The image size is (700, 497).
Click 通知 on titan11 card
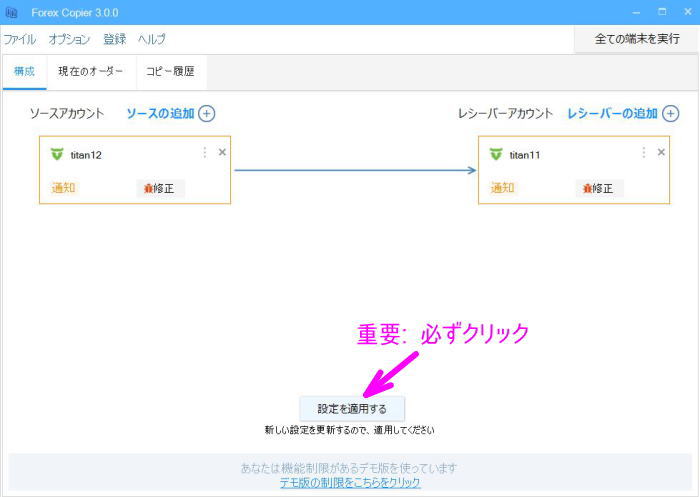[x=503, y=188]
